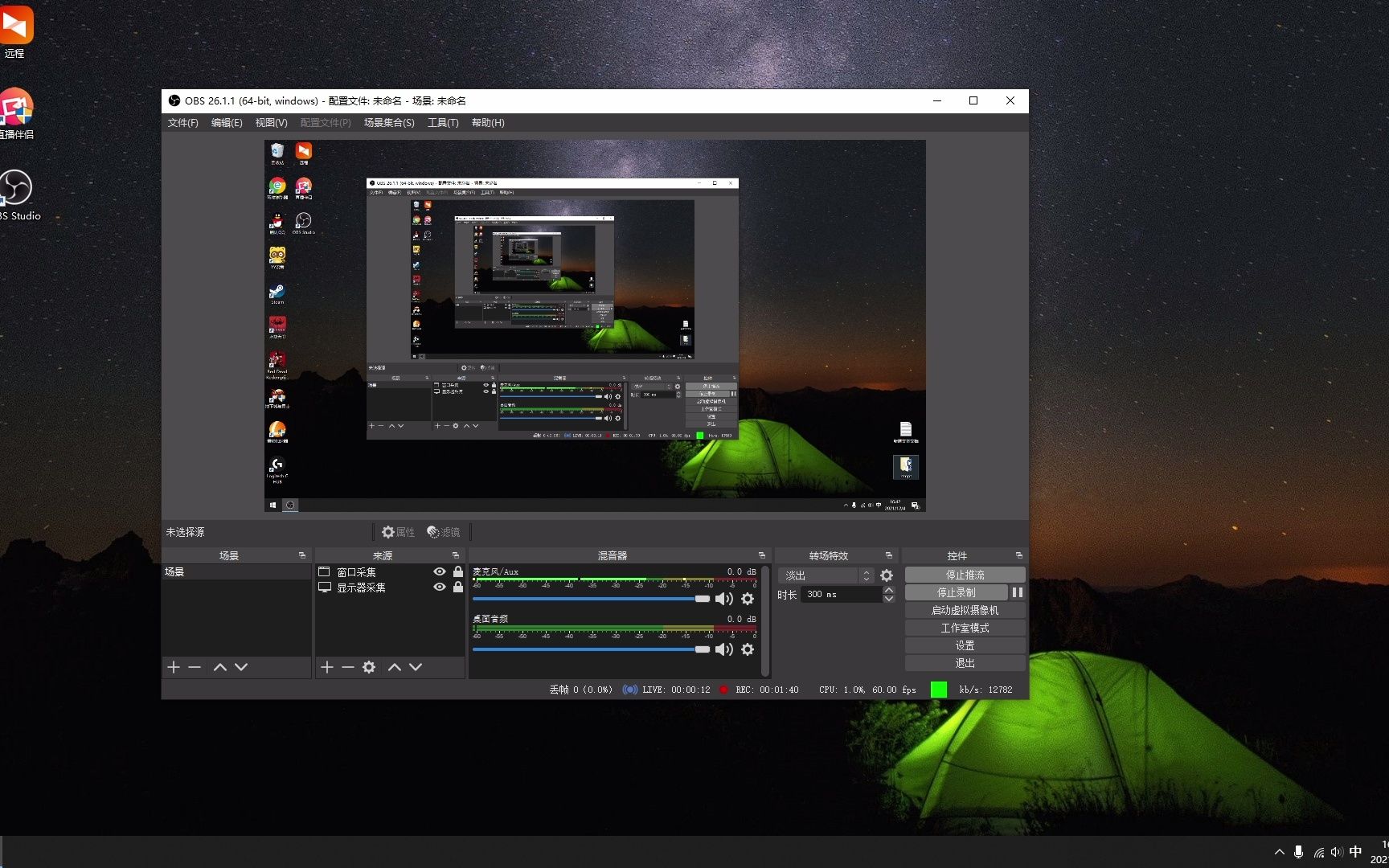Viewport: 1389px width, 868px height.
Task: Move the source up in the 来源 list
Action: click(395, 667)
